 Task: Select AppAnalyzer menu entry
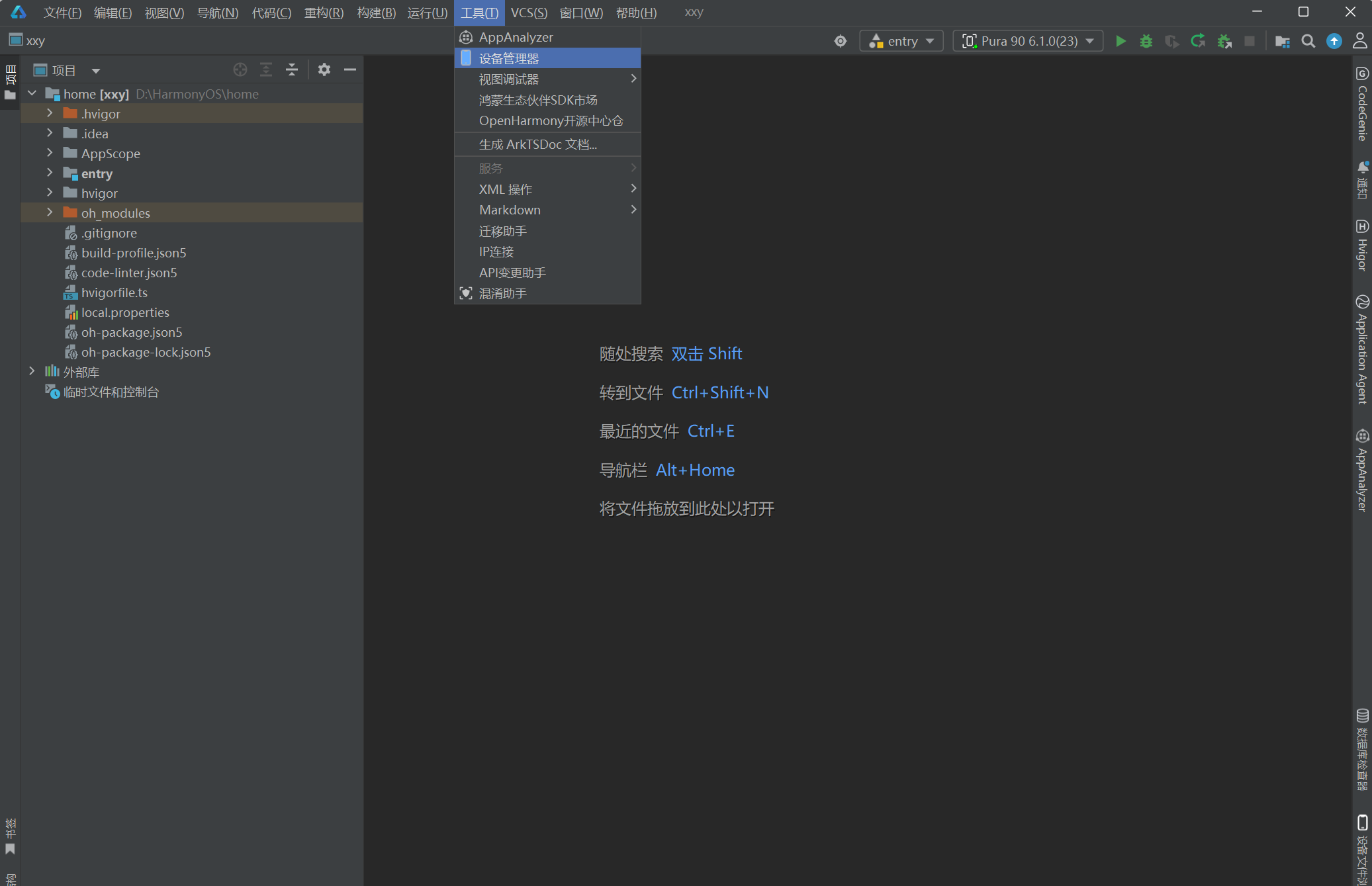click(547, 37)
